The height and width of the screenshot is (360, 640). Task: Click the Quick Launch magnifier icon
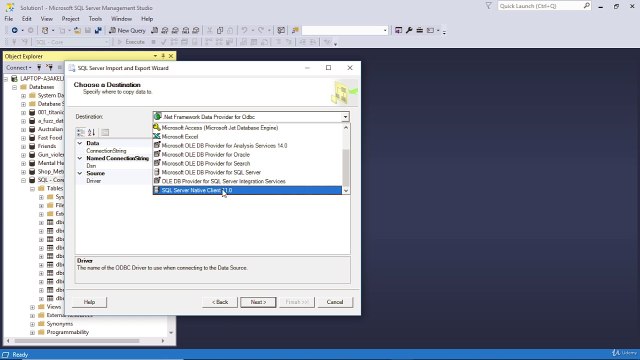(587, 6)
